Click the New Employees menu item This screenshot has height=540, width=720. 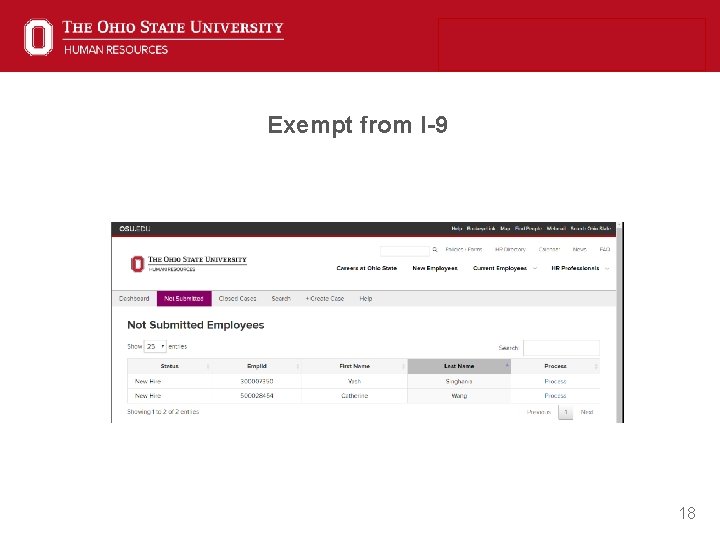click(435, 268)
